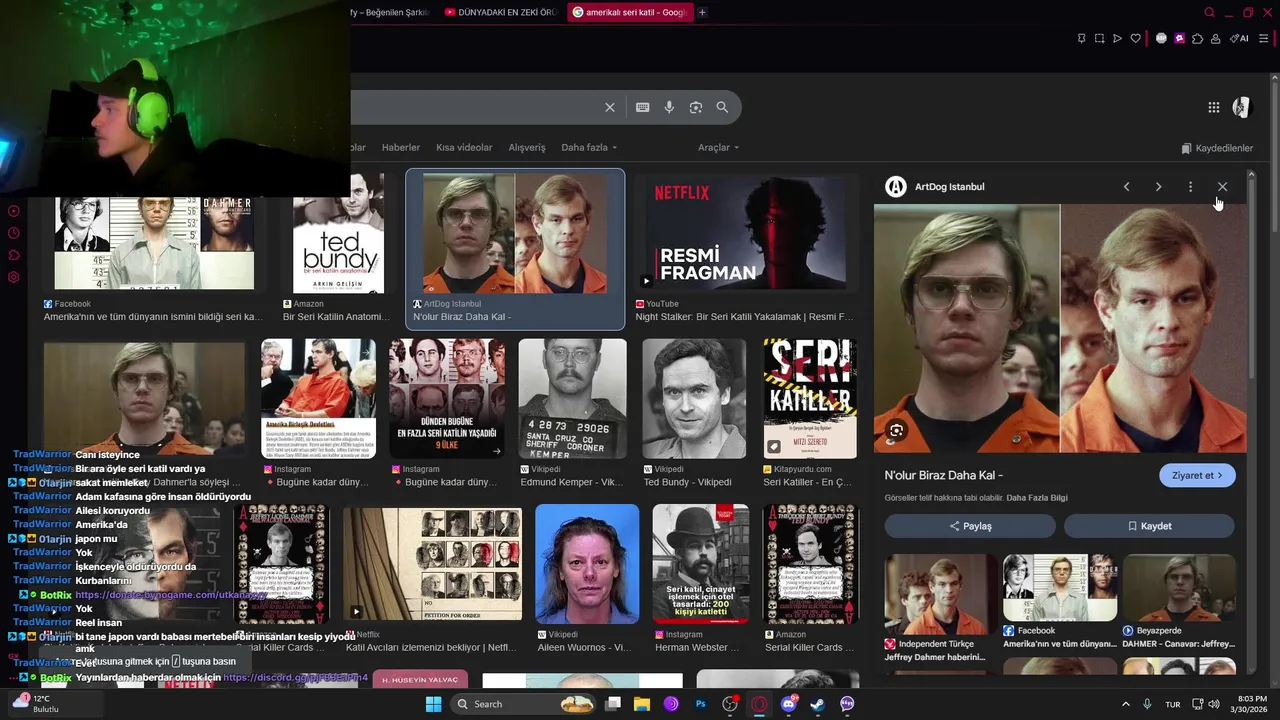Open the purple extension icon in toolbar

1179,39
